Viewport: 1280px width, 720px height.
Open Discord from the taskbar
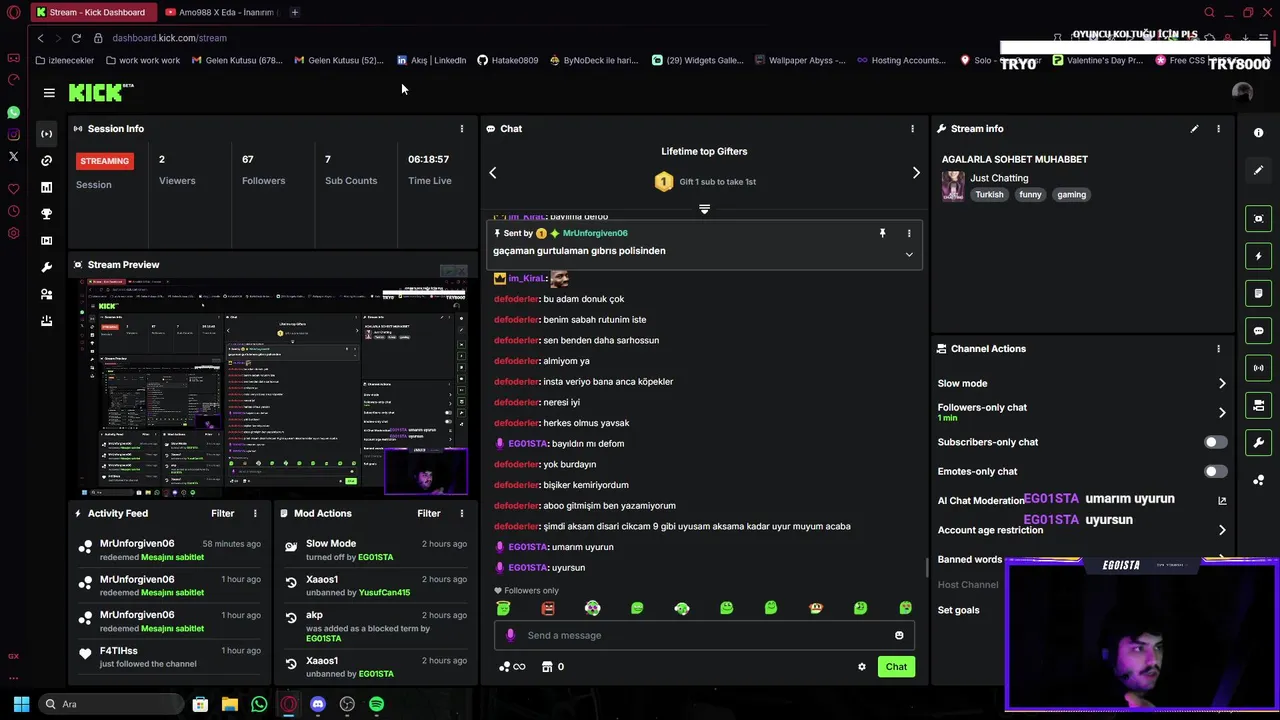tap(318, 704)
